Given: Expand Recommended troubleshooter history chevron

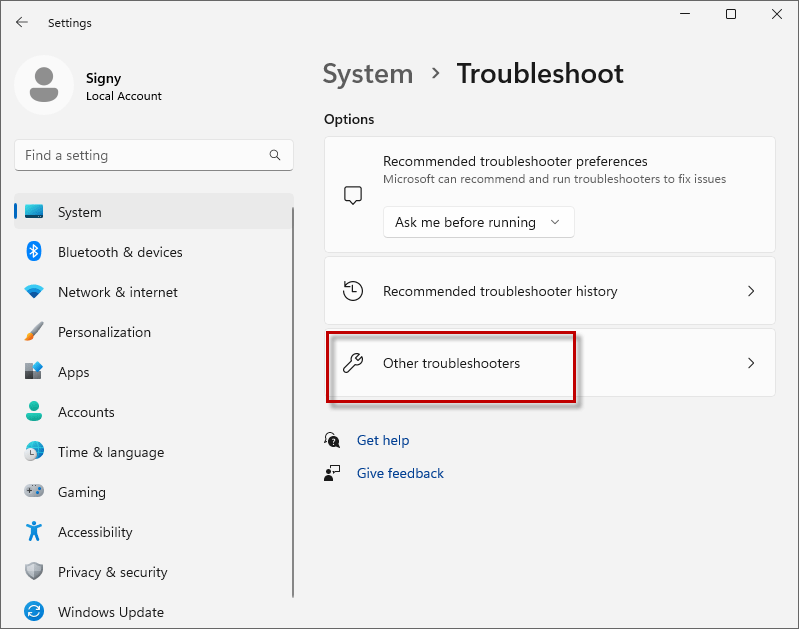Looking at the screenshot, I should (751, 291).
